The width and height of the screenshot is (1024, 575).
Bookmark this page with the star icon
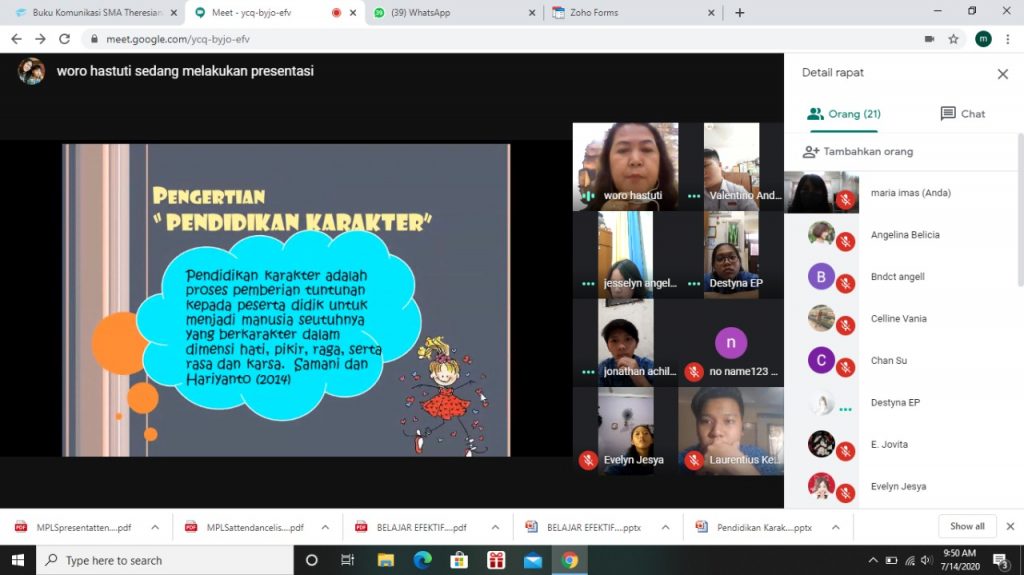(x=954, y=39)
